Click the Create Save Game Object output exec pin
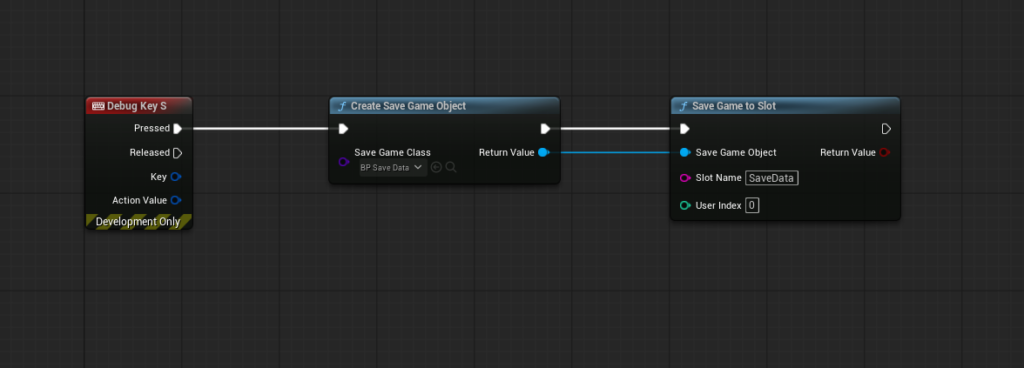 [x=545, y=129]
